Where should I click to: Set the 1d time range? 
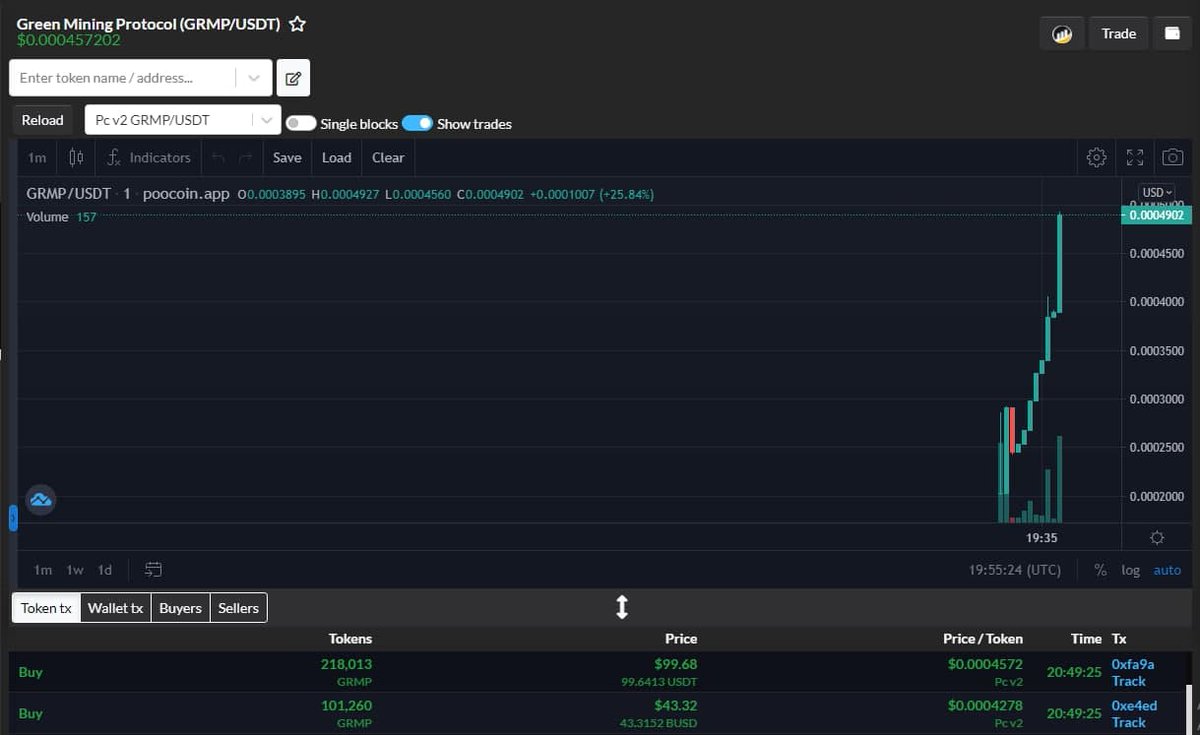(x=105, y=570)
